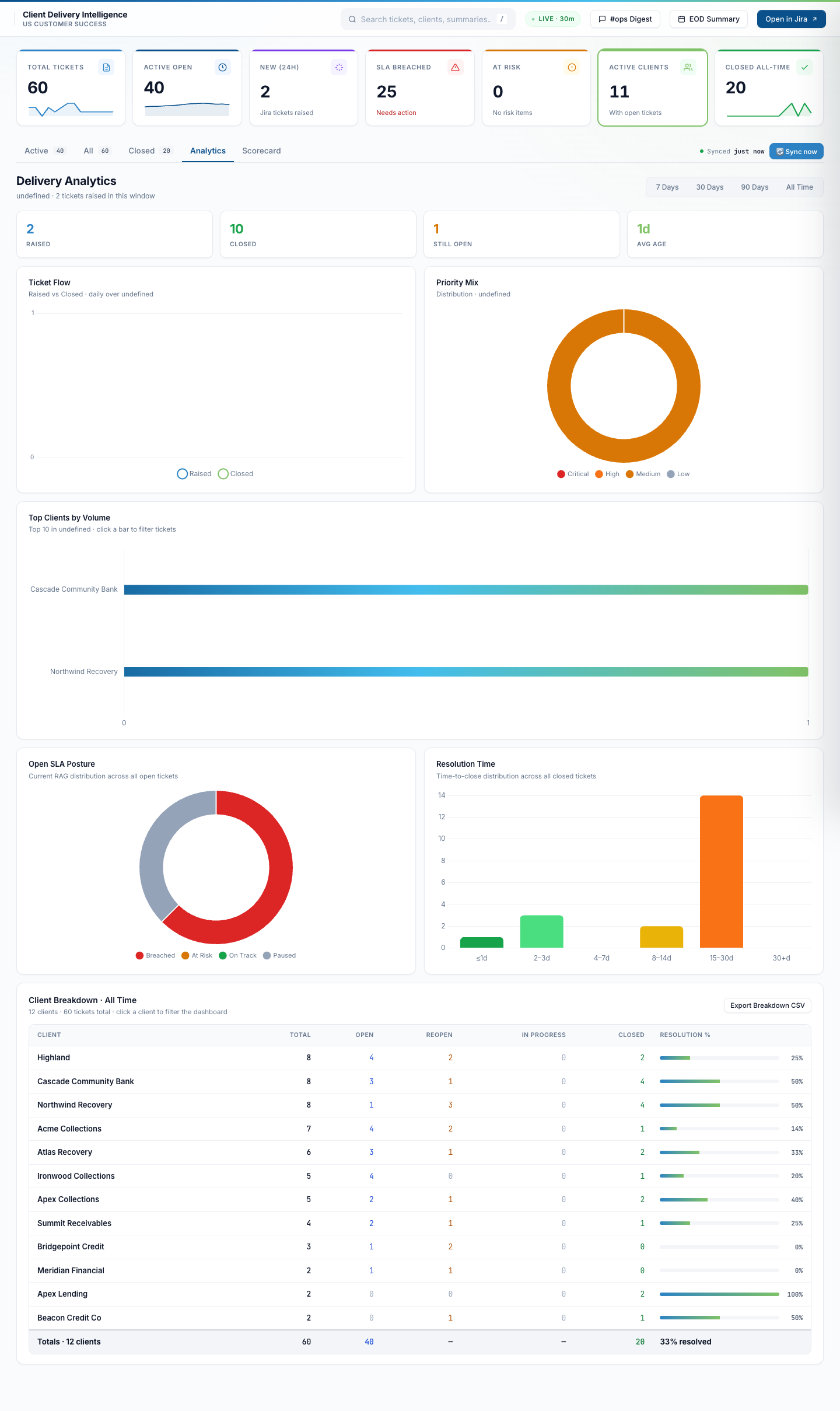
Task: Click the warning triangle icon on SLA Breached card
Action: [455, 68]
